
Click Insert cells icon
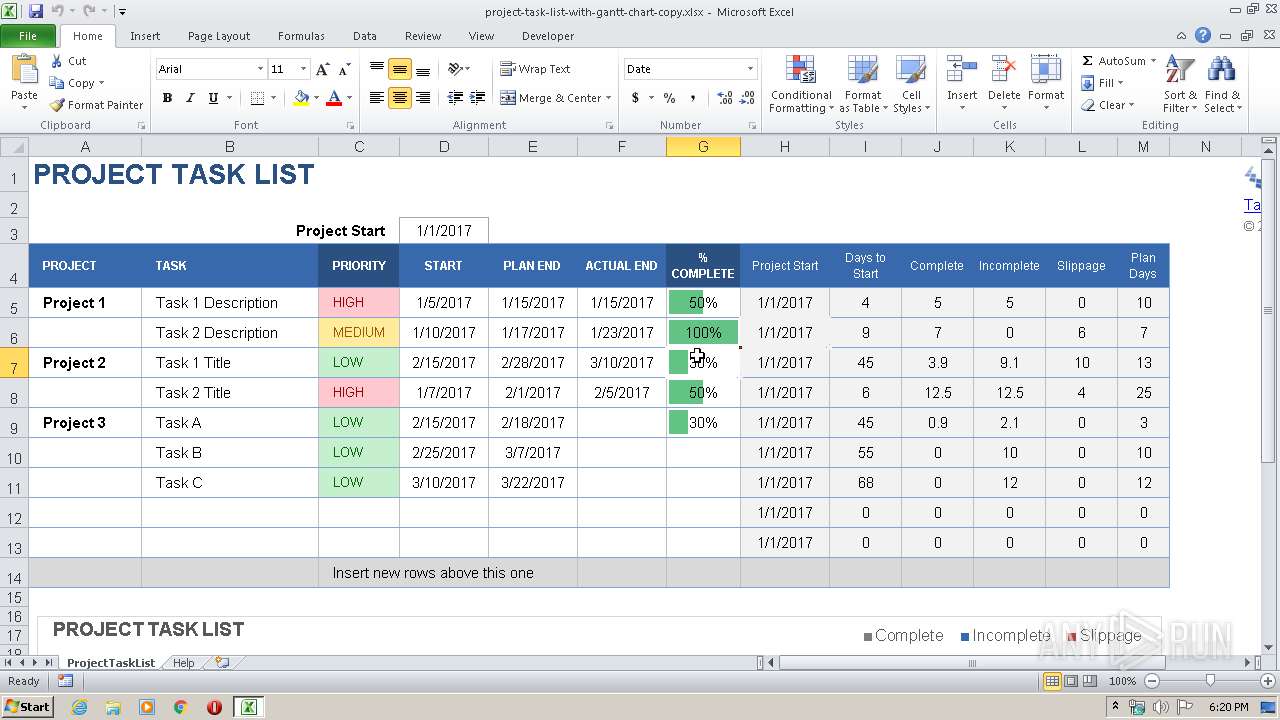962,70
